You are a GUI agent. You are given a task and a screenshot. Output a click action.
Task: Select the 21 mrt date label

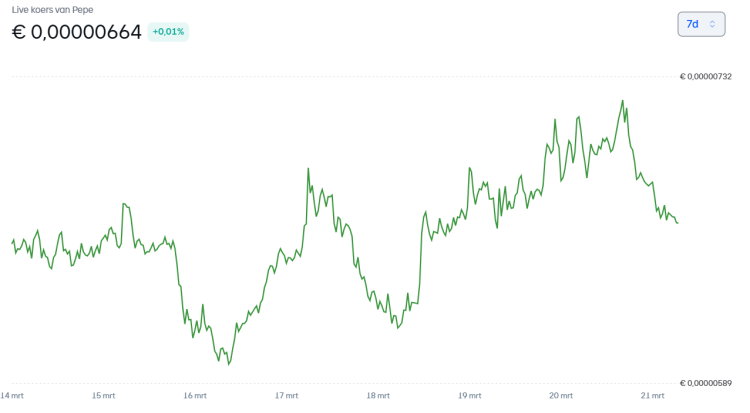652,396
